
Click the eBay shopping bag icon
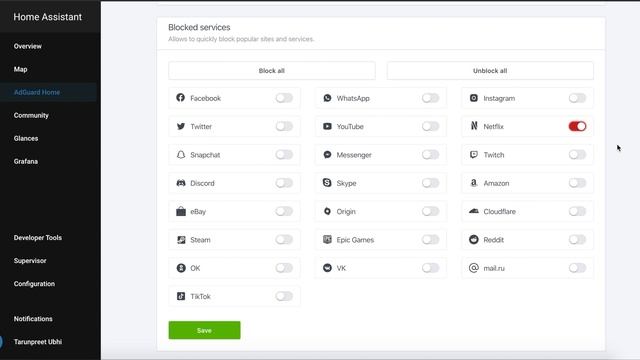coord(180,211)
